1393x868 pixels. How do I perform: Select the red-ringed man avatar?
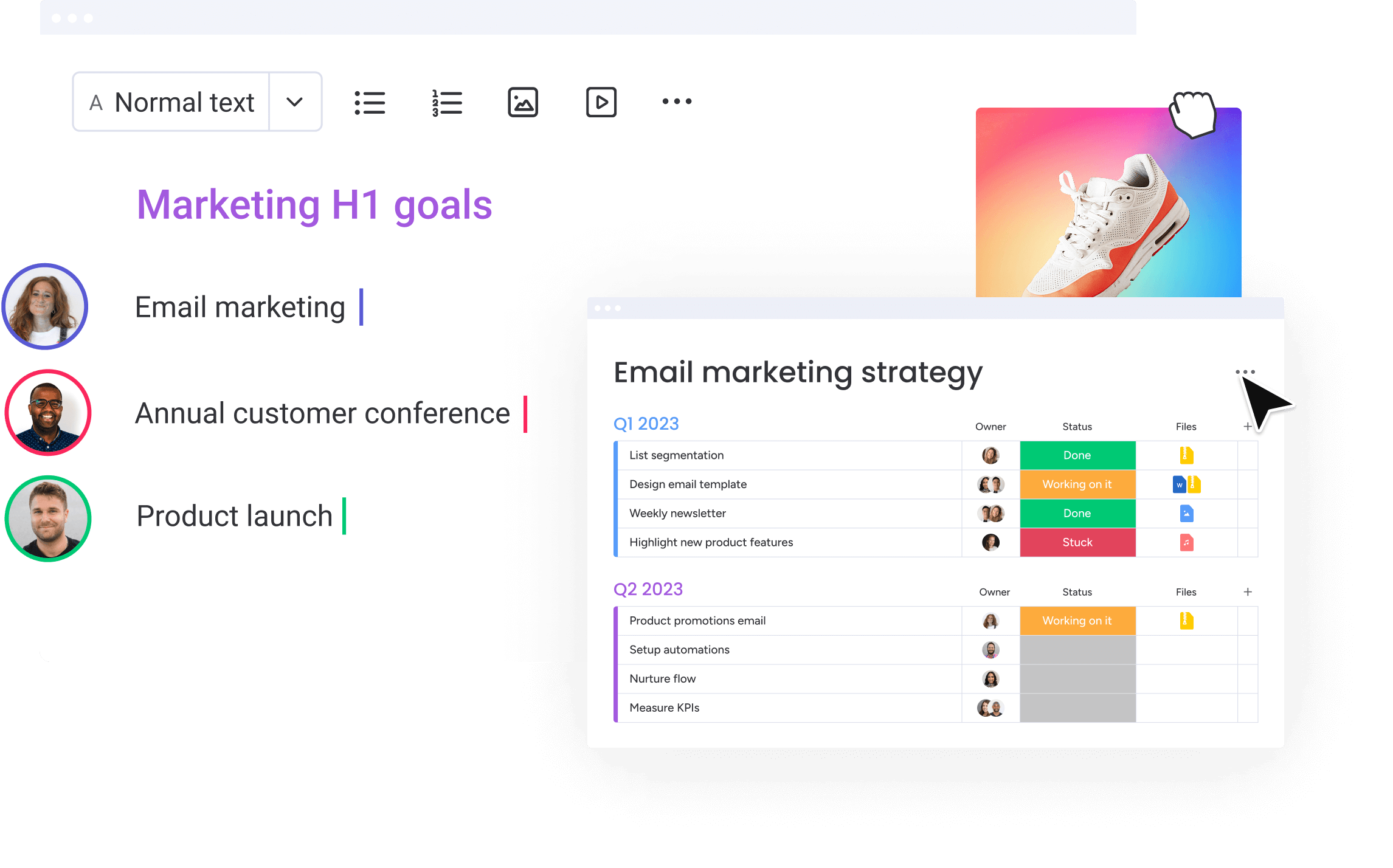[x=48, y=413]
